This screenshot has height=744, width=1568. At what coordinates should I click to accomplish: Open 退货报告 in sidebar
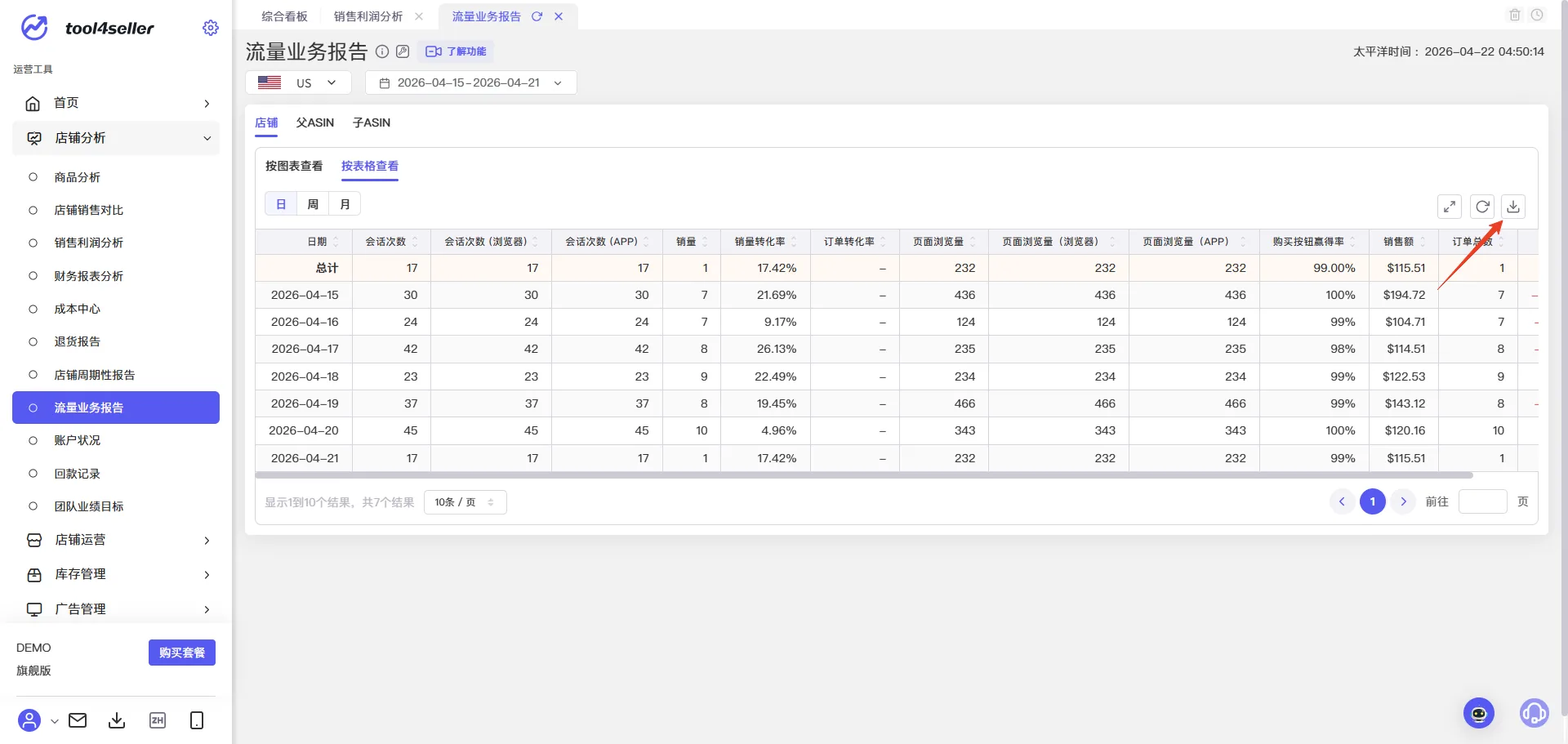tap(116, 341)
